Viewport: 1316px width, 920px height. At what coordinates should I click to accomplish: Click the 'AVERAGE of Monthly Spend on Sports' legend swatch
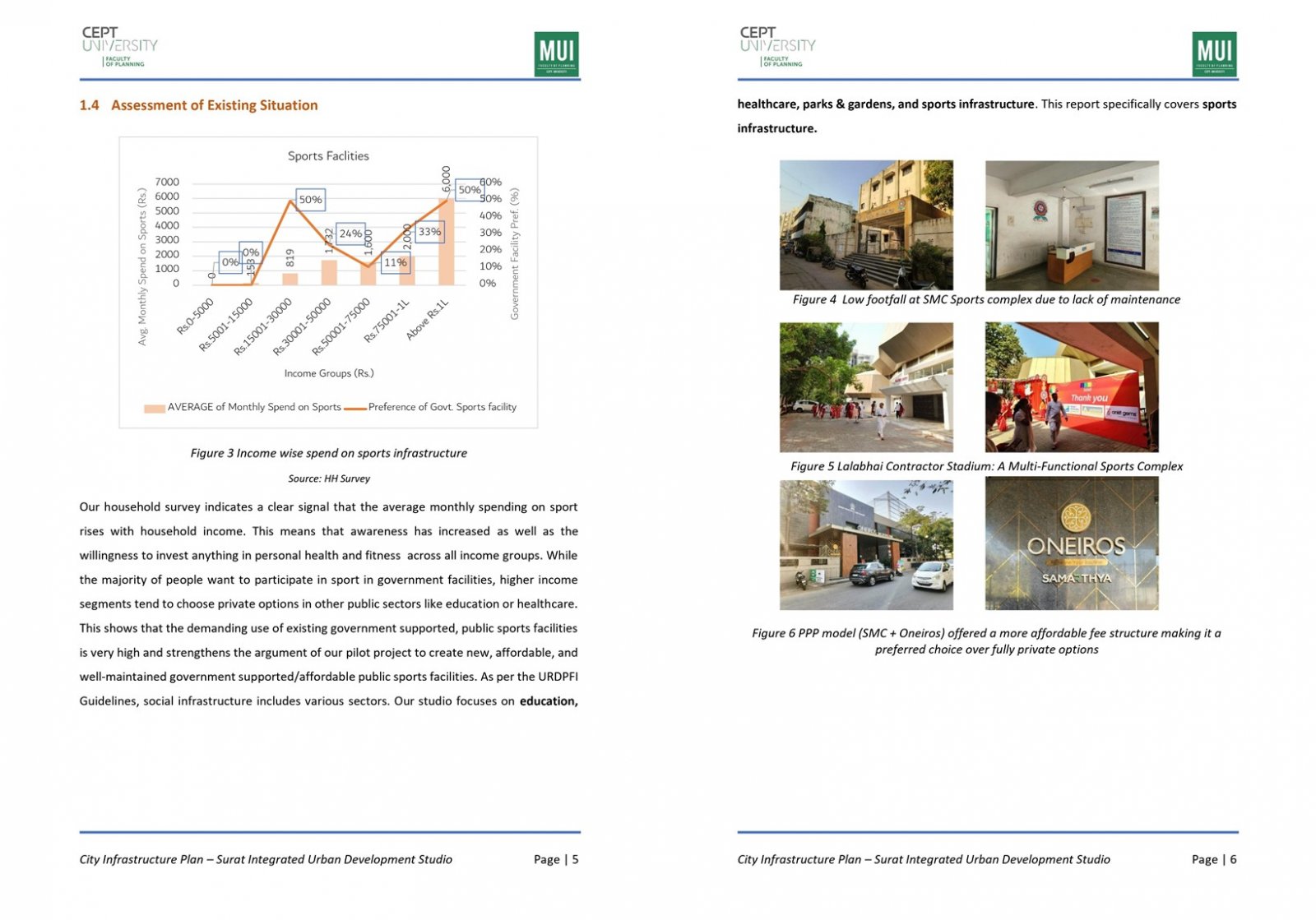tap(155, 409)
